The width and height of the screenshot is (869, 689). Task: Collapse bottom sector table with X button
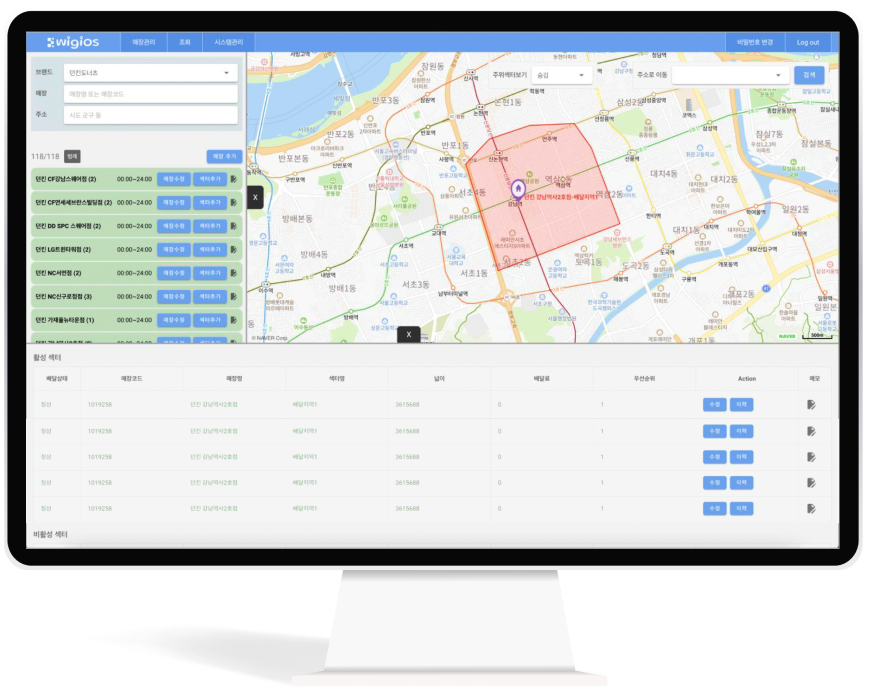[409, 334]
